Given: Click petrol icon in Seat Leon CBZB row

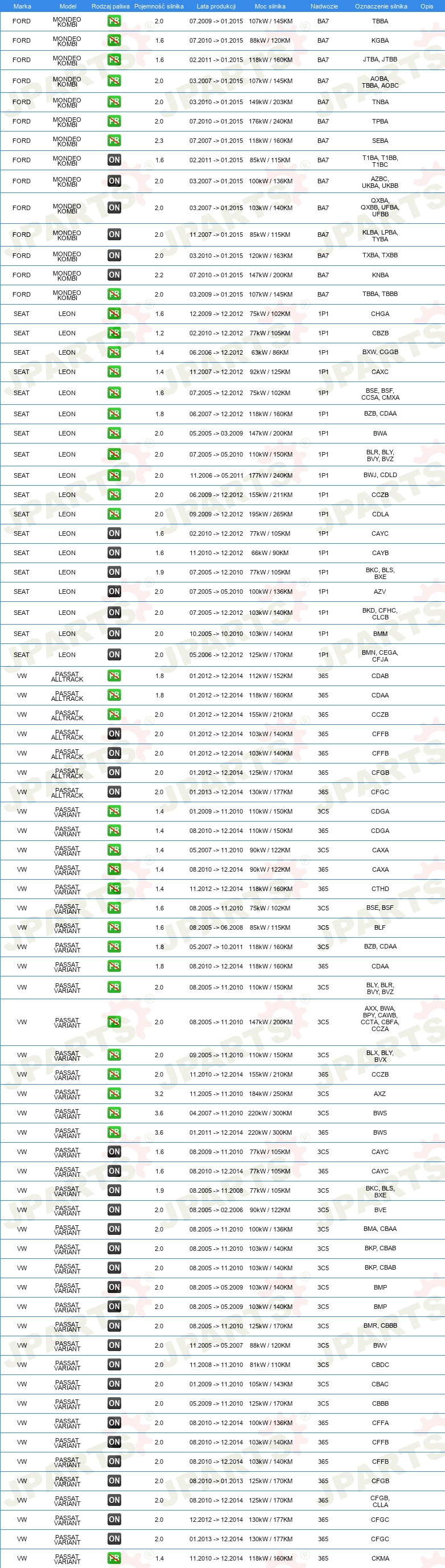Looking at the screenshot, I should point(114,333).
